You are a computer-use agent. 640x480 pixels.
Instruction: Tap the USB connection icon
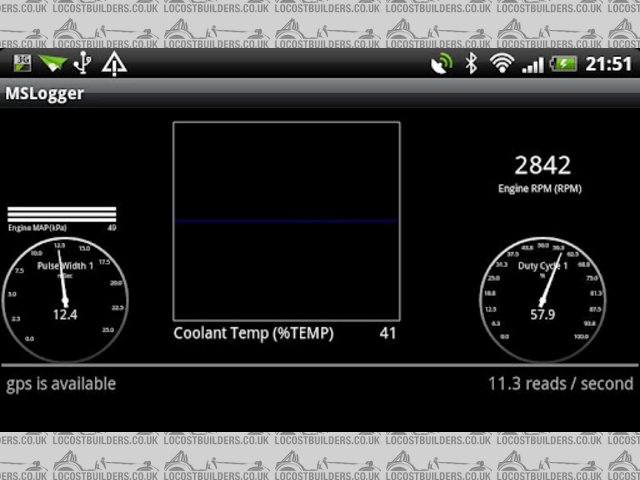[x=82, y=64]
